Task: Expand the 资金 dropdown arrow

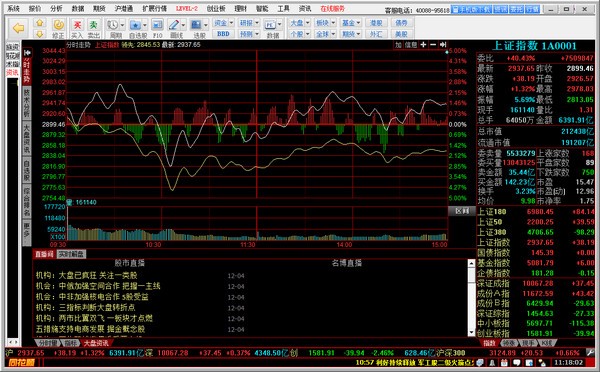Action: point(231,23)
